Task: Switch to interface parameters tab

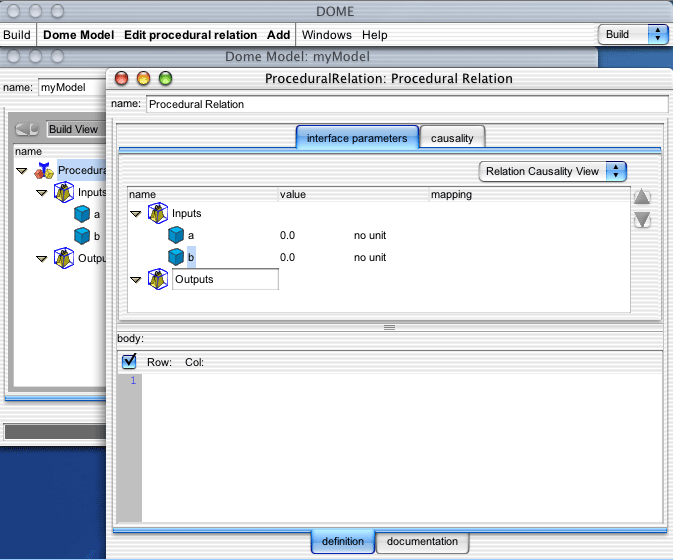Action: coord(357,138)
